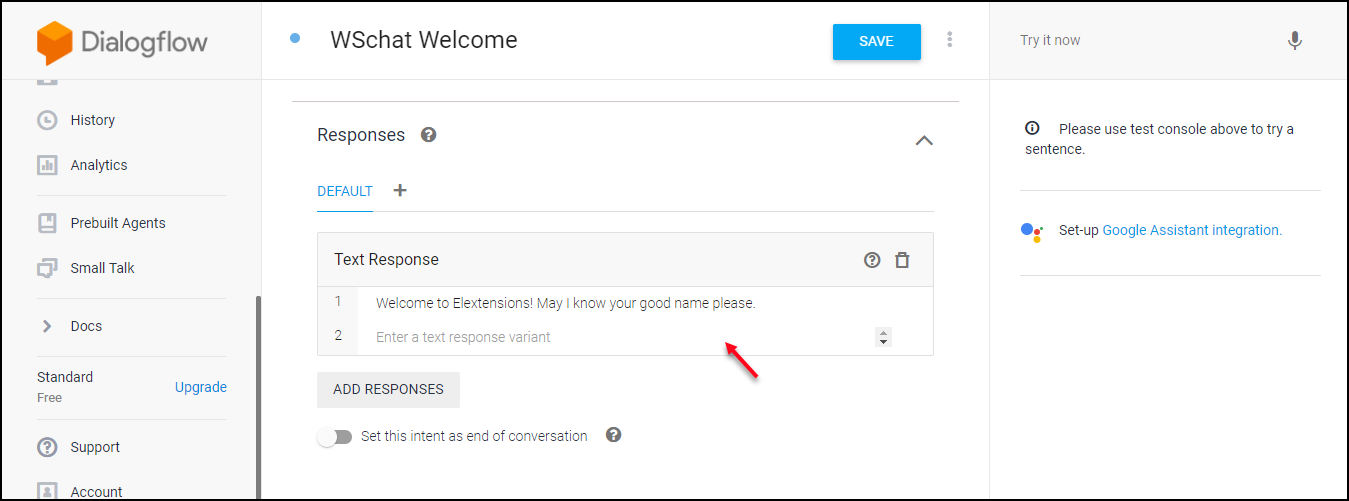Click the SAVE button
Viewport: 1349px width, 501px height.
877,41
